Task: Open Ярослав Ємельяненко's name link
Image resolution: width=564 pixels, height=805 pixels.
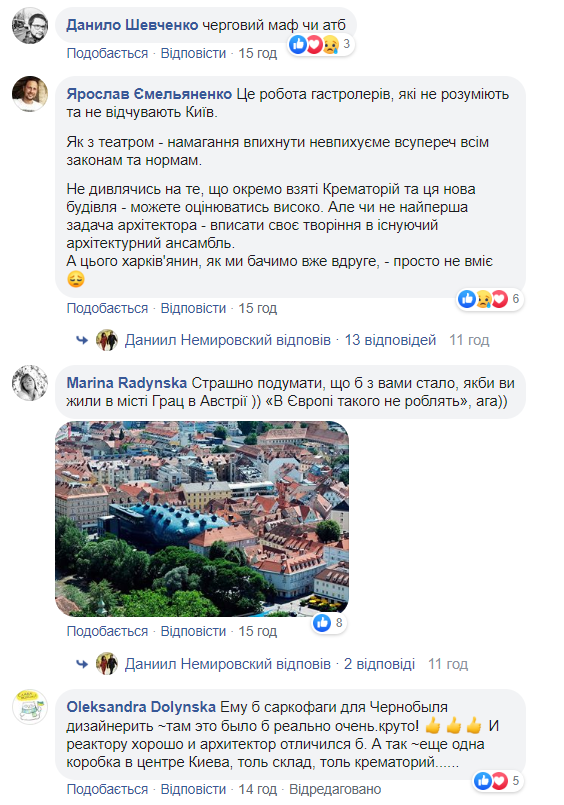Action: click(x=149, y=94)
